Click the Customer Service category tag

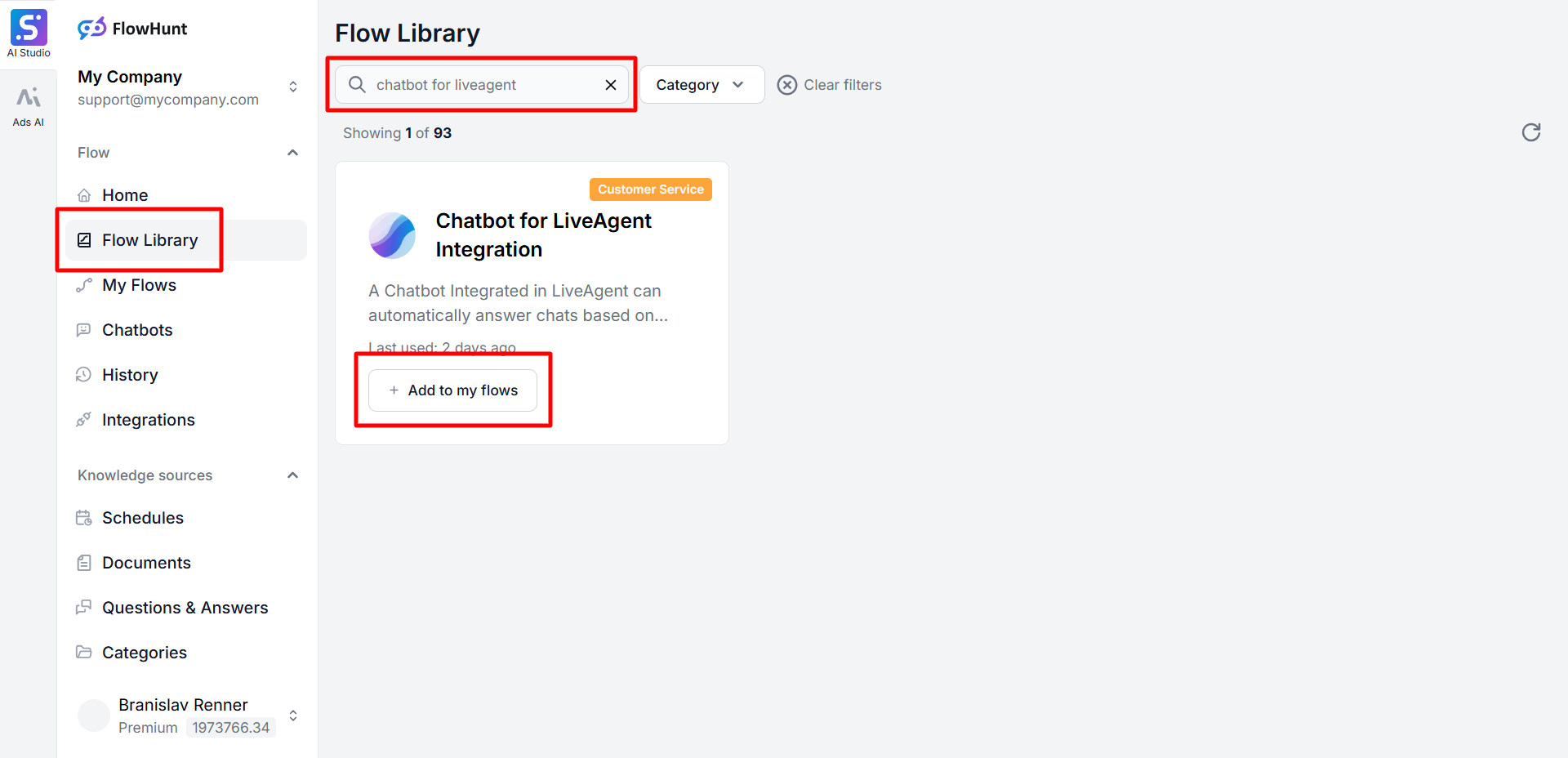coord(651,189)
